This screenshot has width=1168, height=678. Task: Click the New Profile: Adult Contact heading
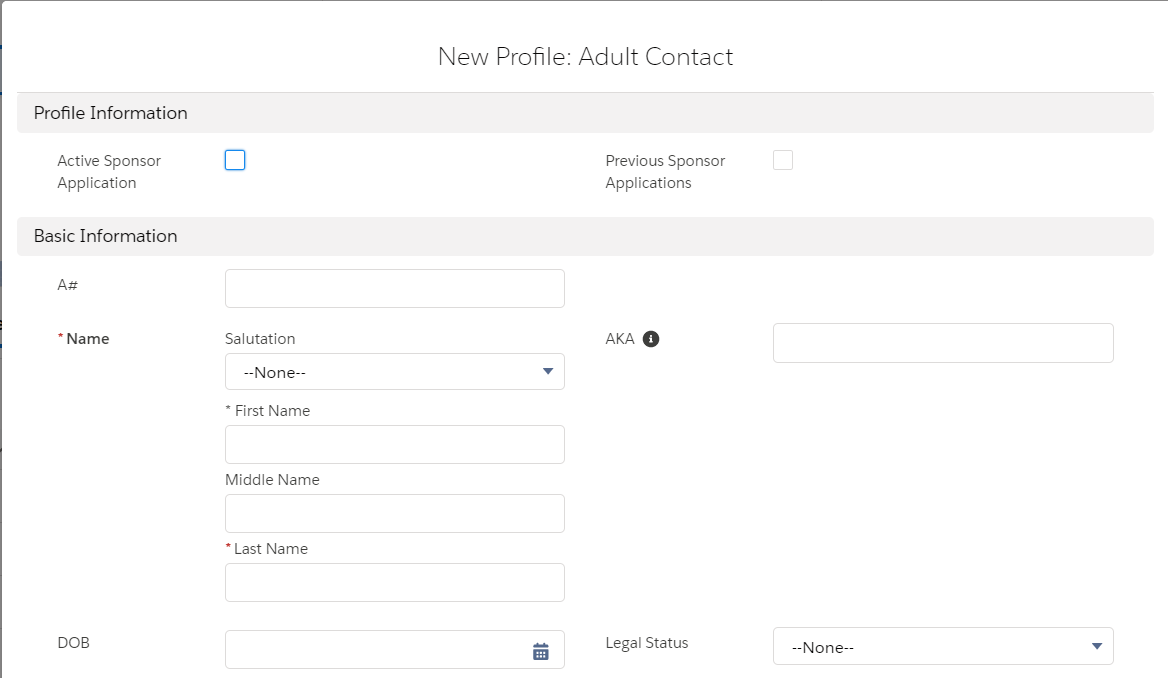[585, 57]
